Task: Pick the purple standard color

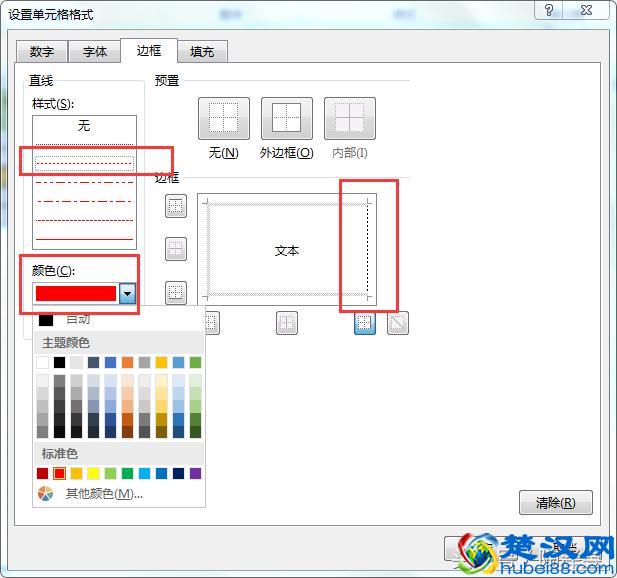Action: [x=196, y=473]
